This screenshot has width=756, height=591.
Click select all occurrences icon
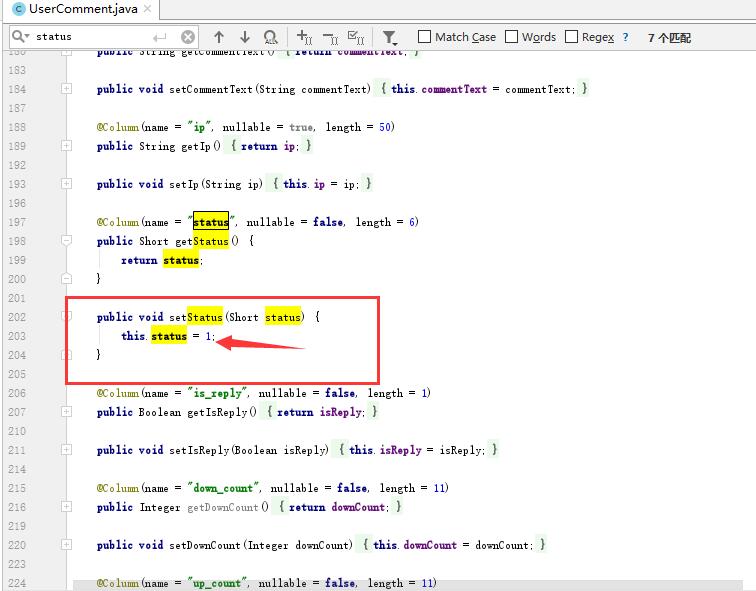point(355,38)
